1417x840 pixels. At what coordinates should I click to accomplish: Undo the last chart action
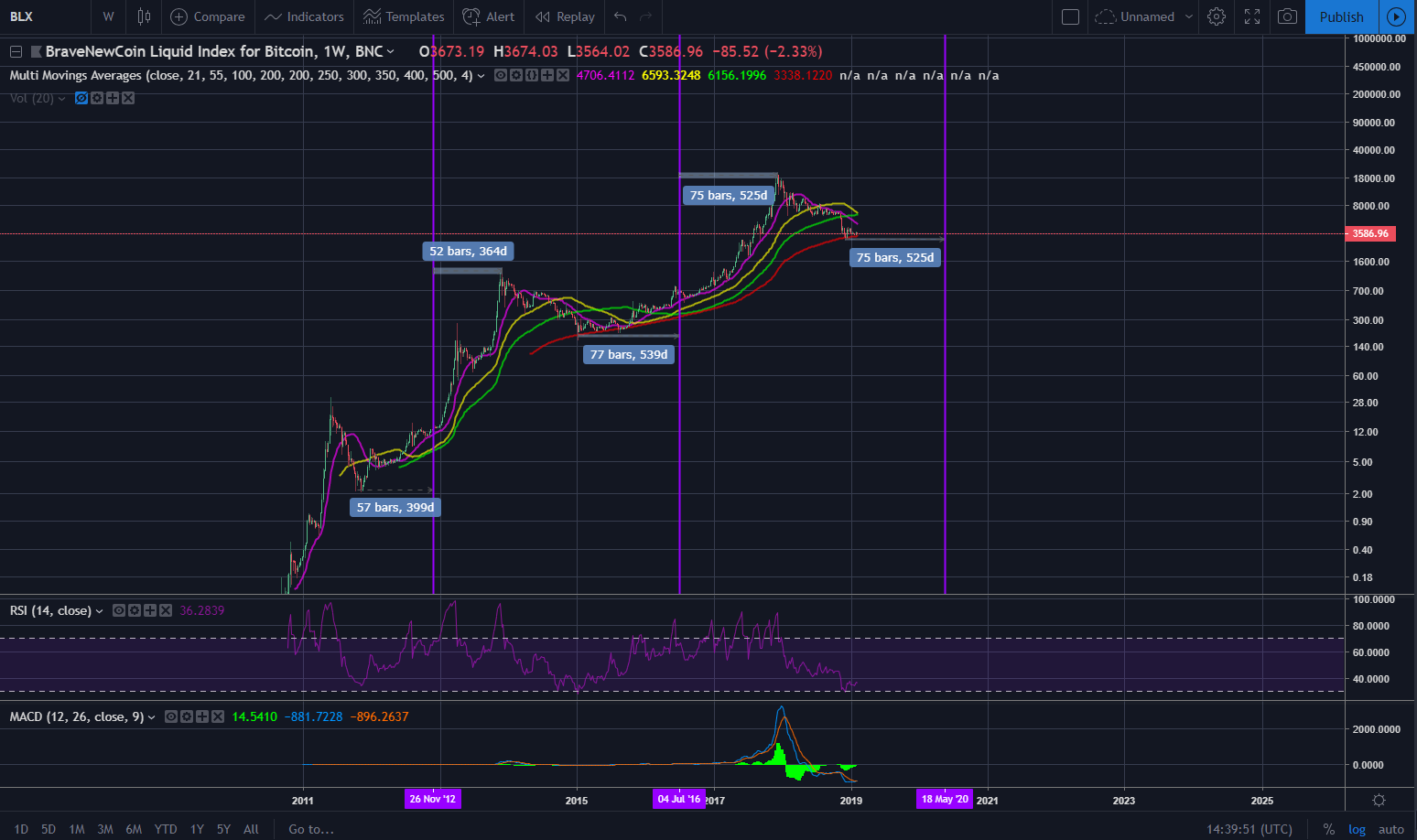click(x=621, y=16)
